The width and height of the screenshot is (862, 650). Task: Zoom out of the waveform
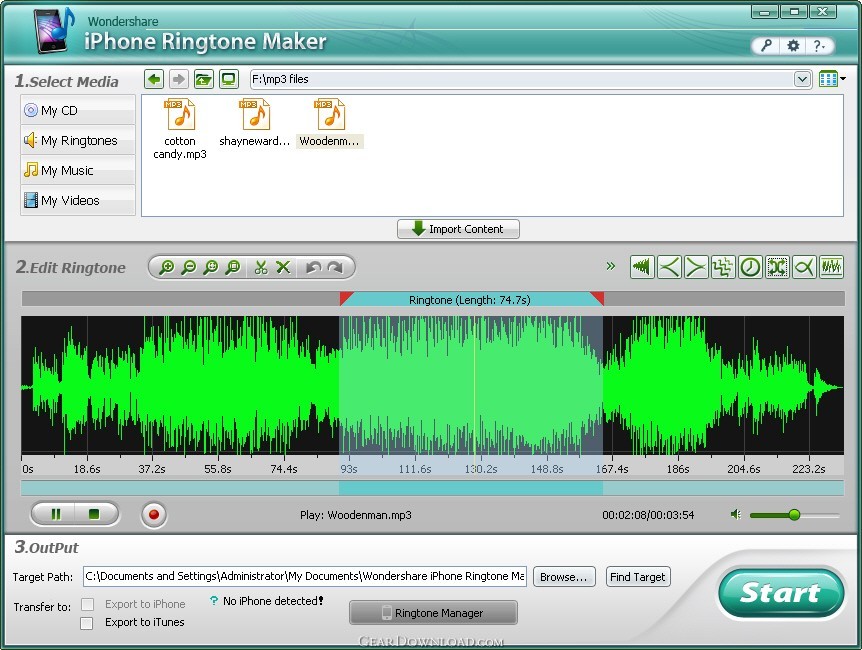click(x=189, y=267)
